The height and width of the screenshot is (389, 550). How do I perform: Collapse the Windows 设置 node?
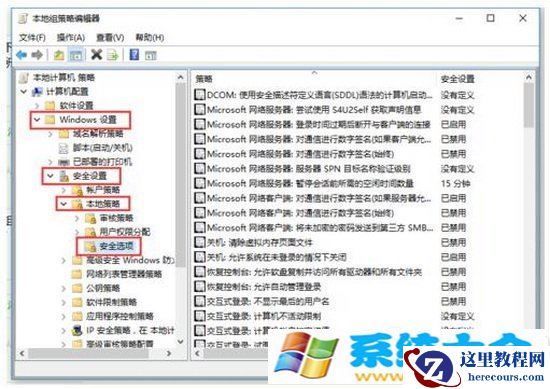click(37, 120)
